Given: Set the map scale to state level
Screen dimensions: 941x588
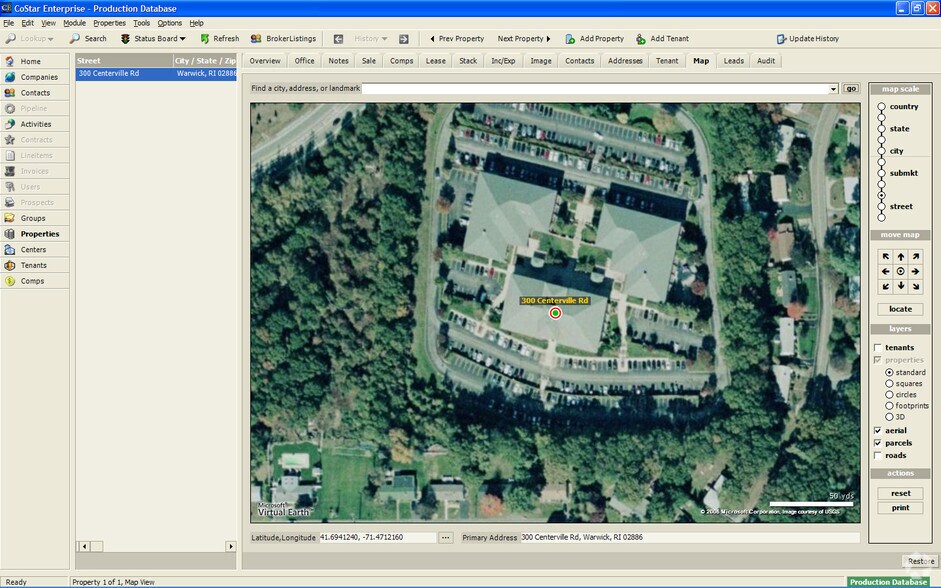Looking at the screenshot, I should point(881,129).
